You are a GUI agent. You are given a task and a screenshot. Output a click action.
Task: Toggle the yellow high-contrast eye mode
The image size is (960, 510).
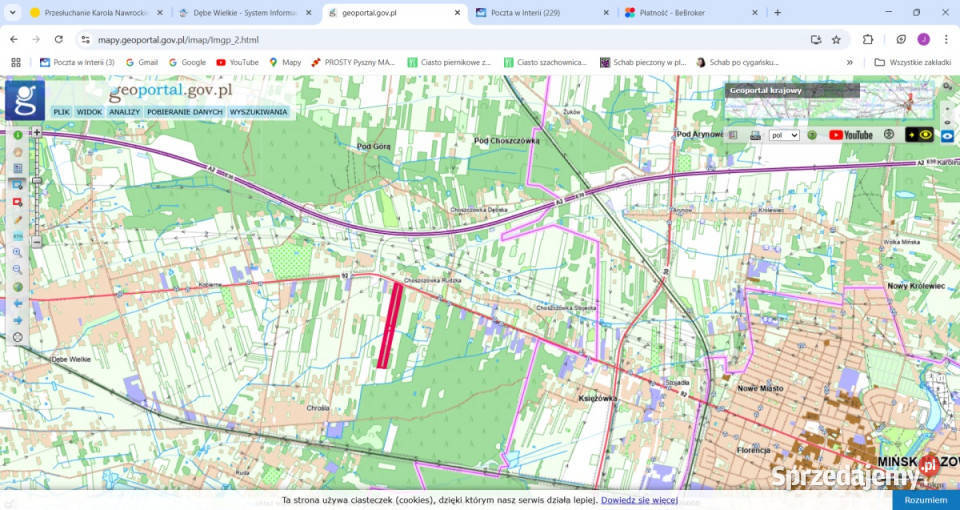[919, 135]
